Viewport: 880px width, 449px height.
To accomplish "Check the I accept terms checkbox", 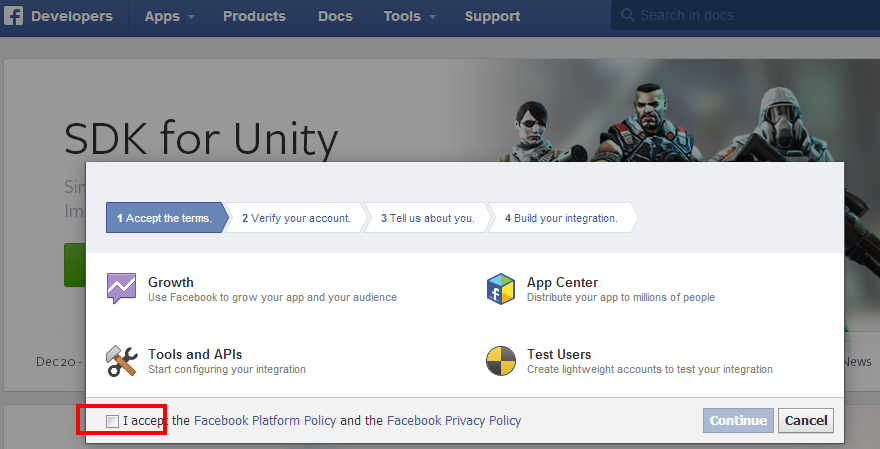I will click(112, 421).
